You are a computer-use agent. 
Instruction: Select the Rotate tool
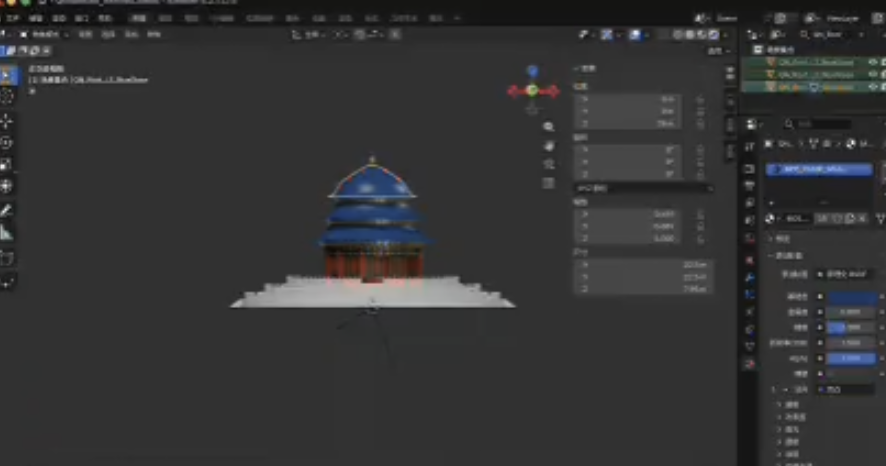[7, 143]
